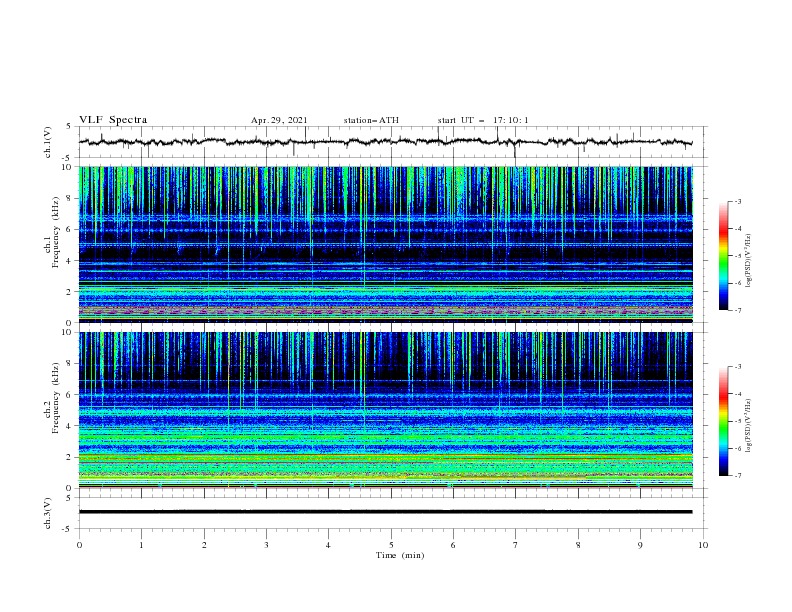Click time axis tick label '9'
Image resolution: width=792 pixels, height=612 pixels.
click(x=640, y=545)
